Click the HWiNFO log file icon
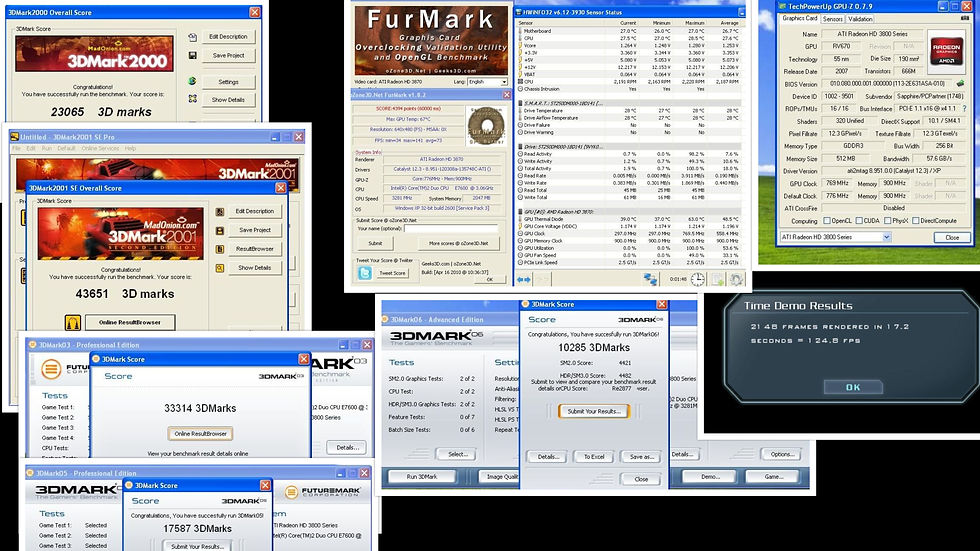The height and width of the screenshot is (551, 980). 718,280
